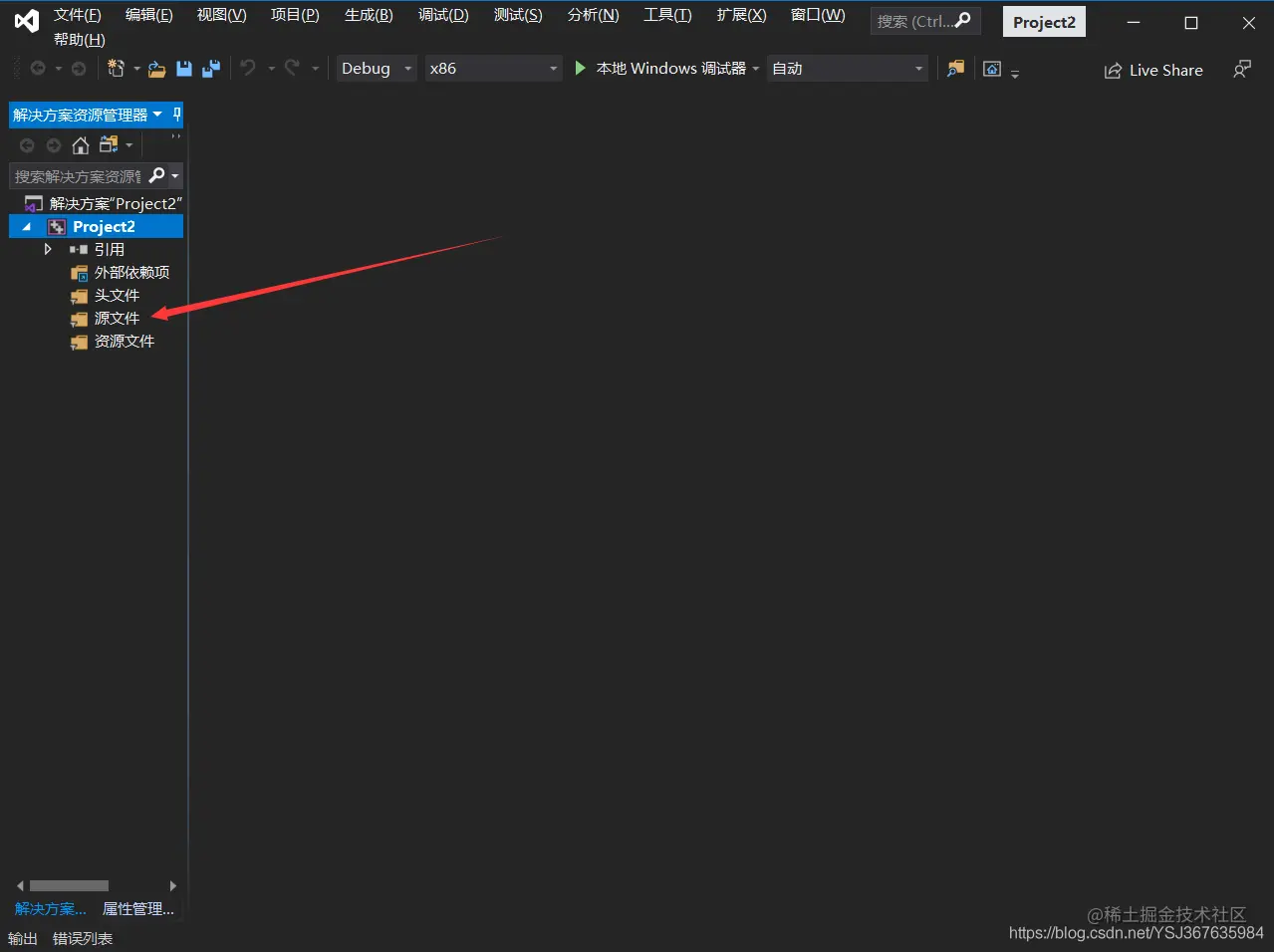
Task: Open the 生成(B) menu
Action: click(x=369, y=15)
